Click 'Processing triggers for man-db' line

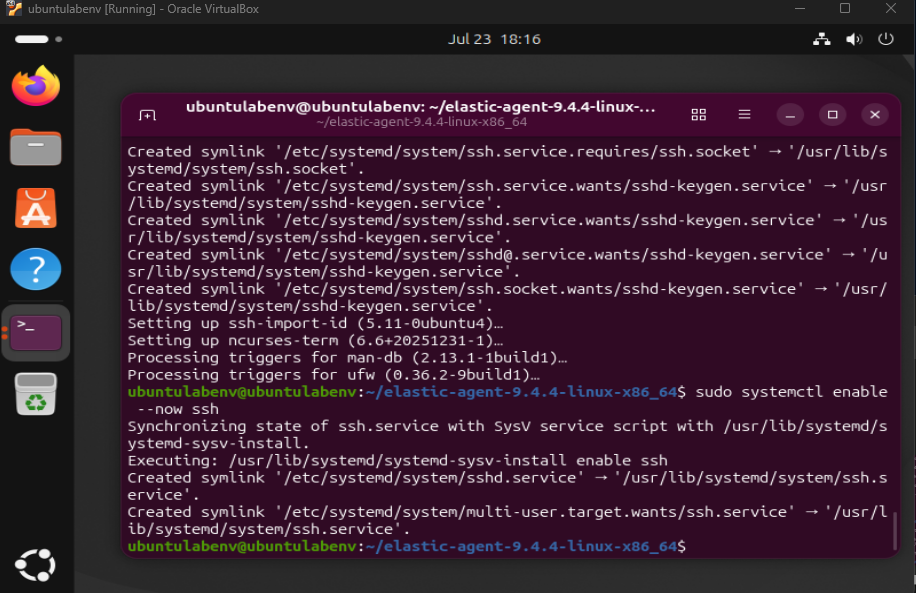(347, 358)
